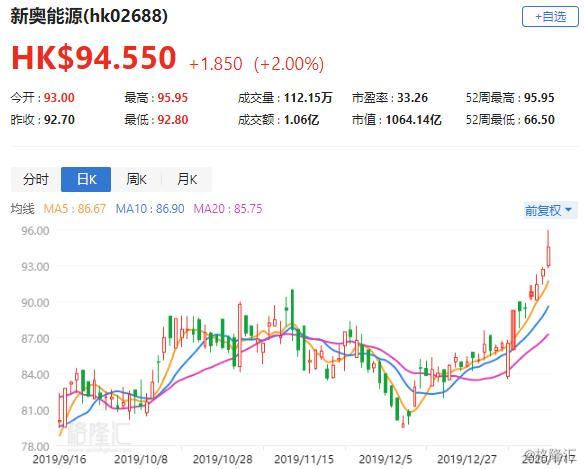
Task: Toggle the MA5 moving average label
Action: tap(74, 209)
